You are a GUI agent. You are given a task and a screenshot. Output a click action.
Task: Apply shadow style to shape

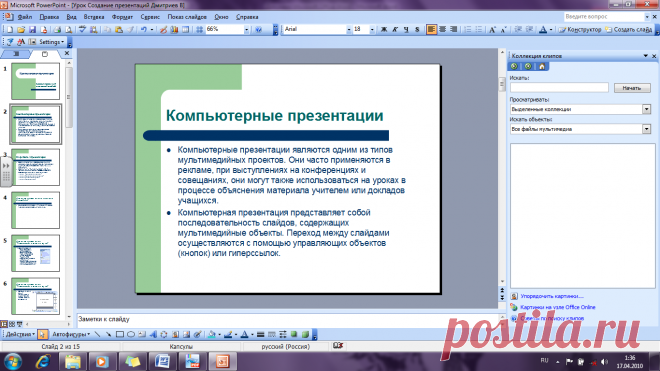293,334
